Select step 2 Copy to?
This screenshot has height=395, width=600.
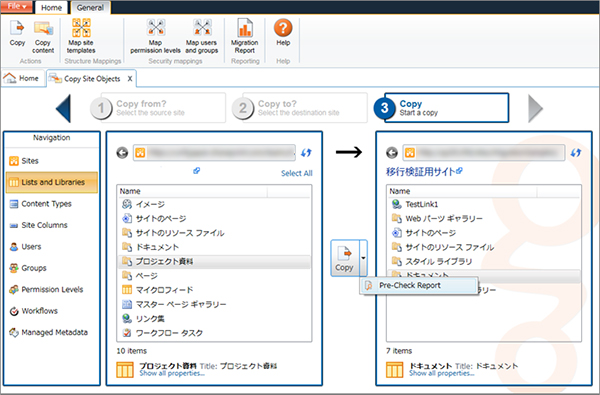(300, 108)
